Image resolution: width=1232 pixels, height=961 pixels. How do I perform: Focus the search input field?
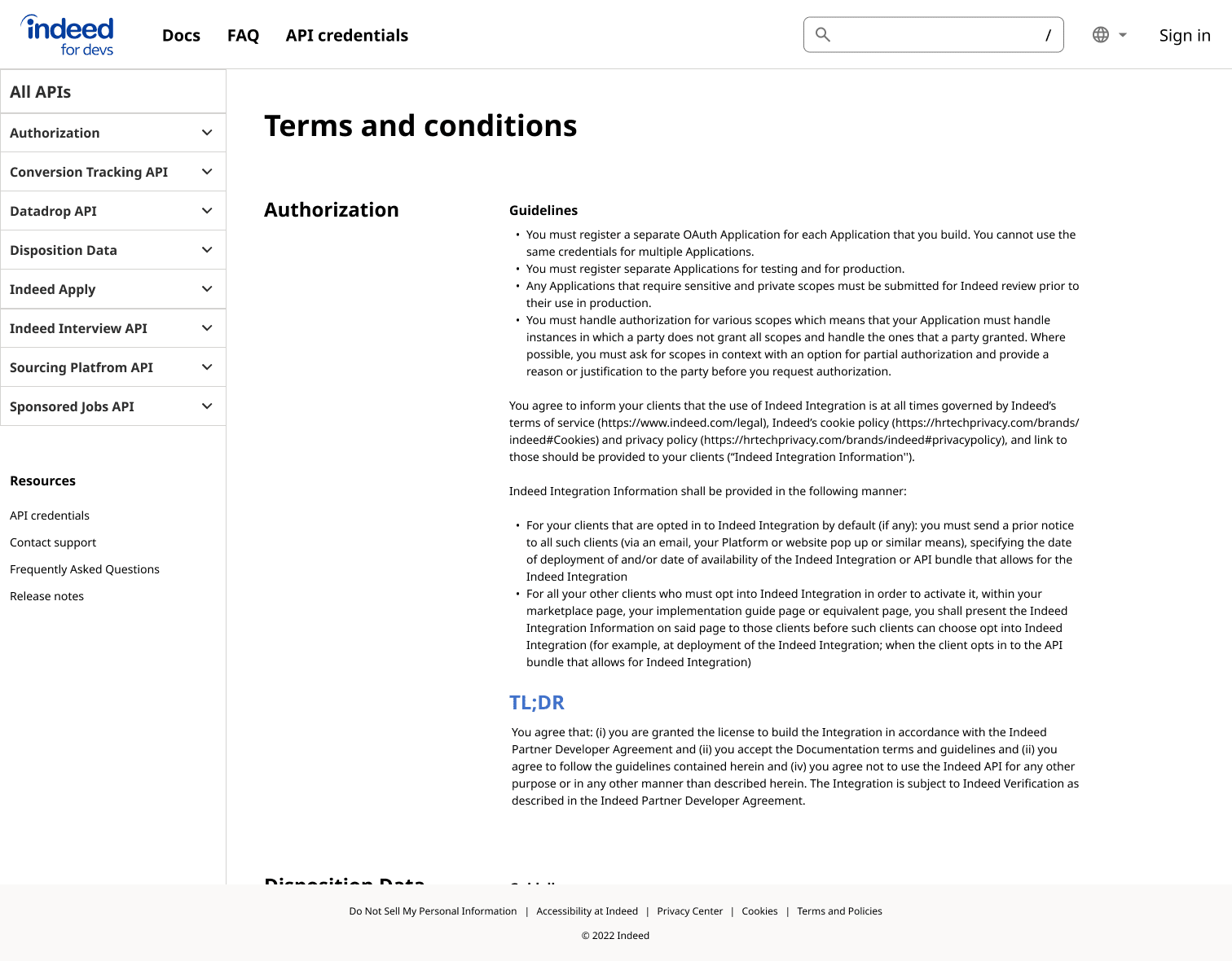tap(934, 34)
